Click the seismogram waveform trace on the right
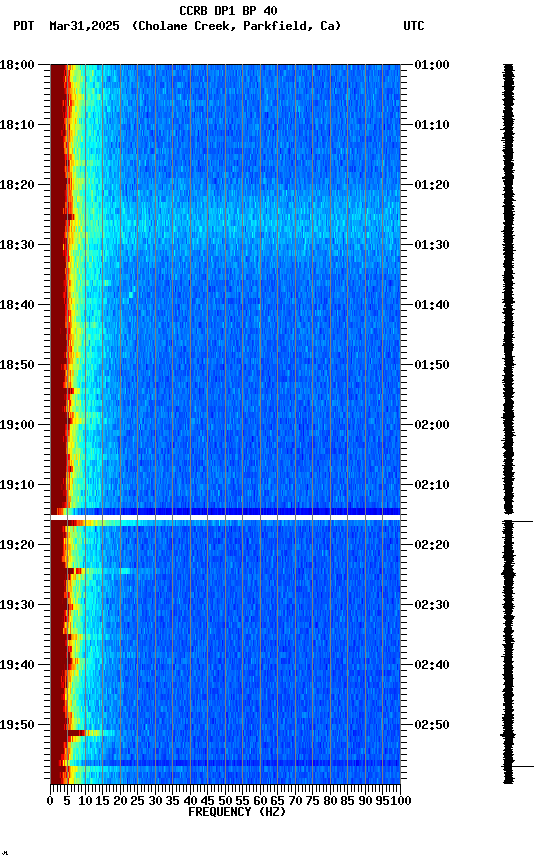 pyautogui.click(x=508, y=424)
